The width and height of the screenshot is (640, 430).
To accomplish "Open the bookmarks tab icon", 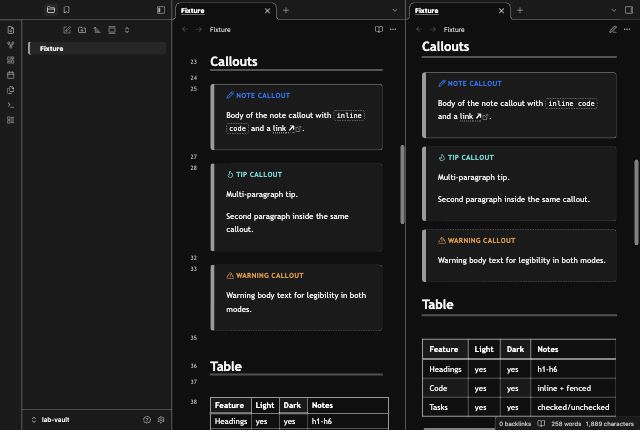I will pyautogui.click(x=67, y=10).
